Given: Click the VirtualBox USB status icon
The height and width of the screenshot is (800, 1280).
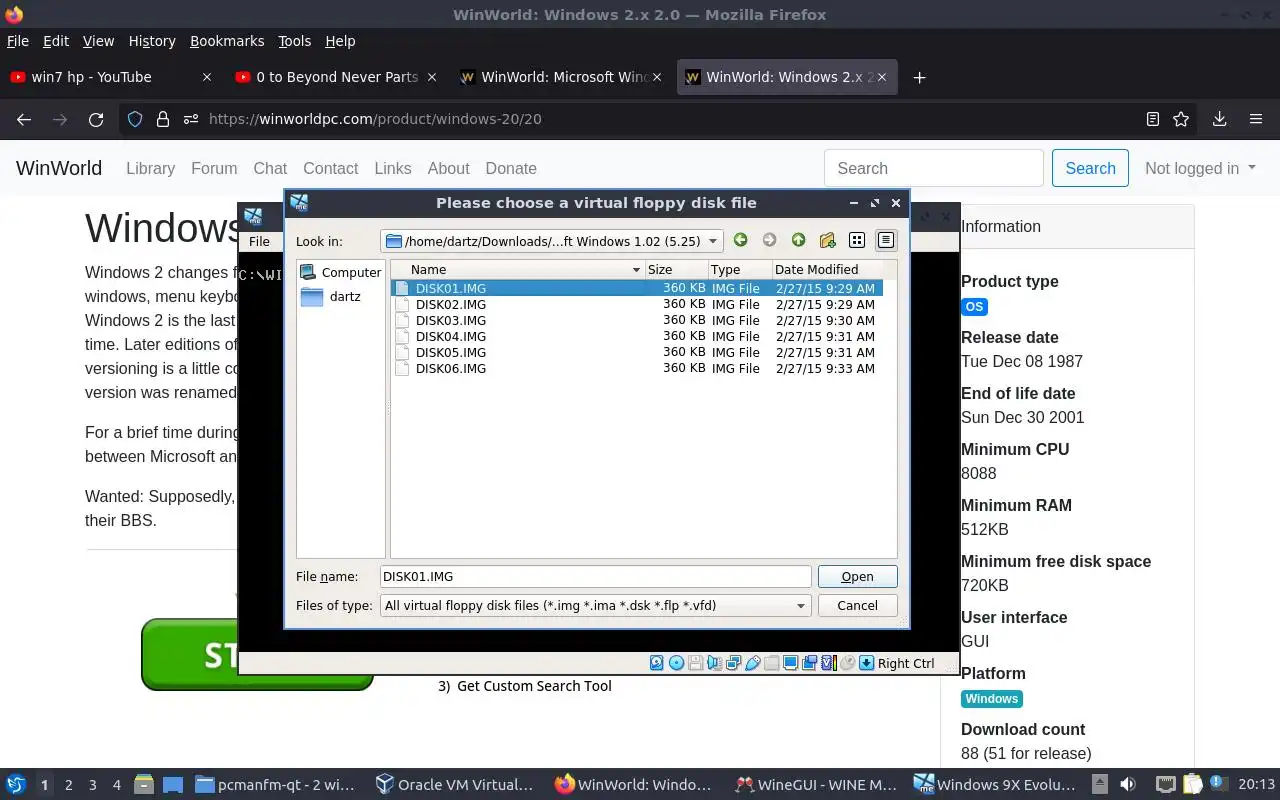Looking at the screenshot, I should pyautogui.click(x=753, y=663).
